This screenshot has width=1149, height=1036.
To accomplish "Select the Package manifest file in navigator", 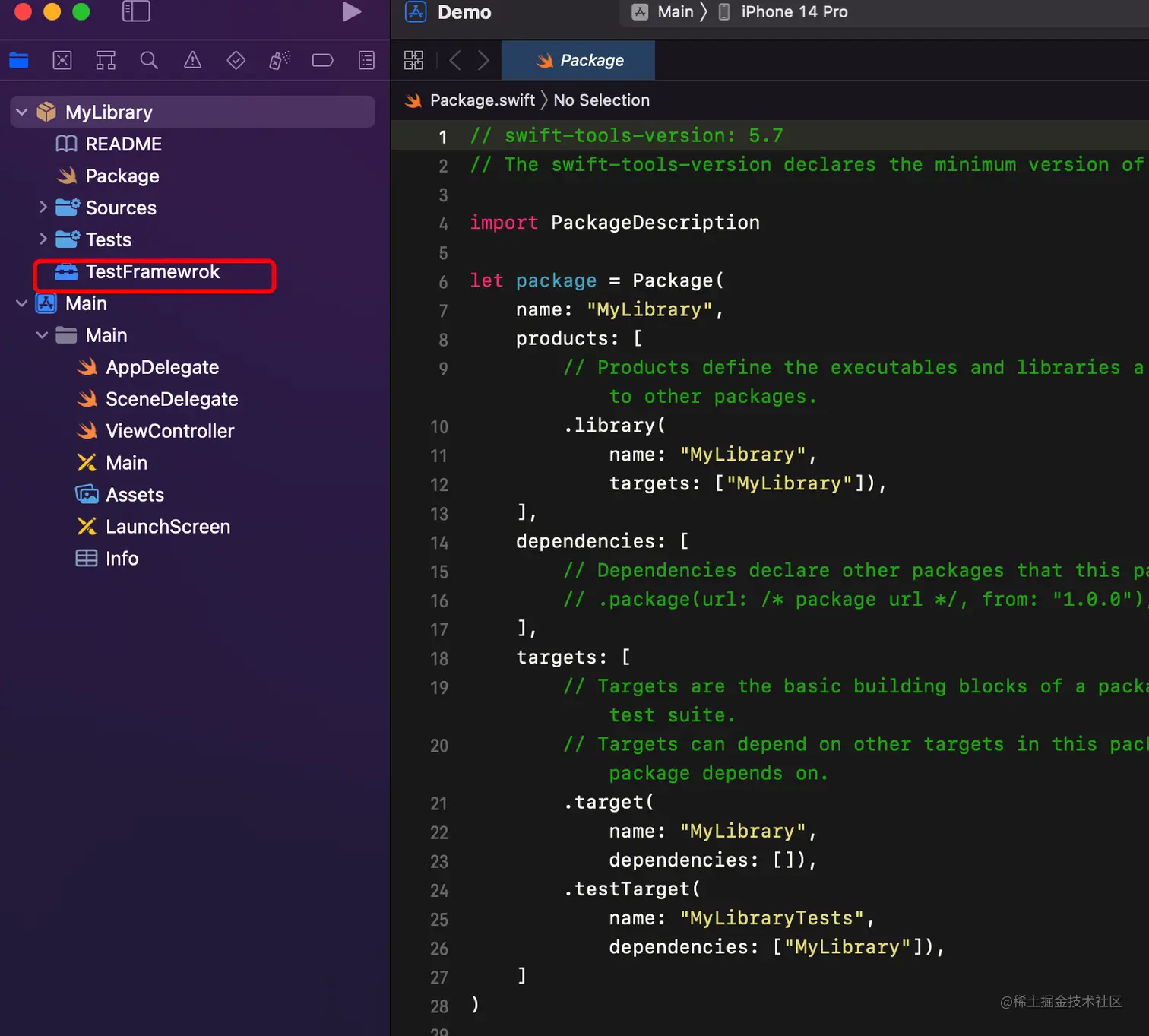I will coord(122,176).
